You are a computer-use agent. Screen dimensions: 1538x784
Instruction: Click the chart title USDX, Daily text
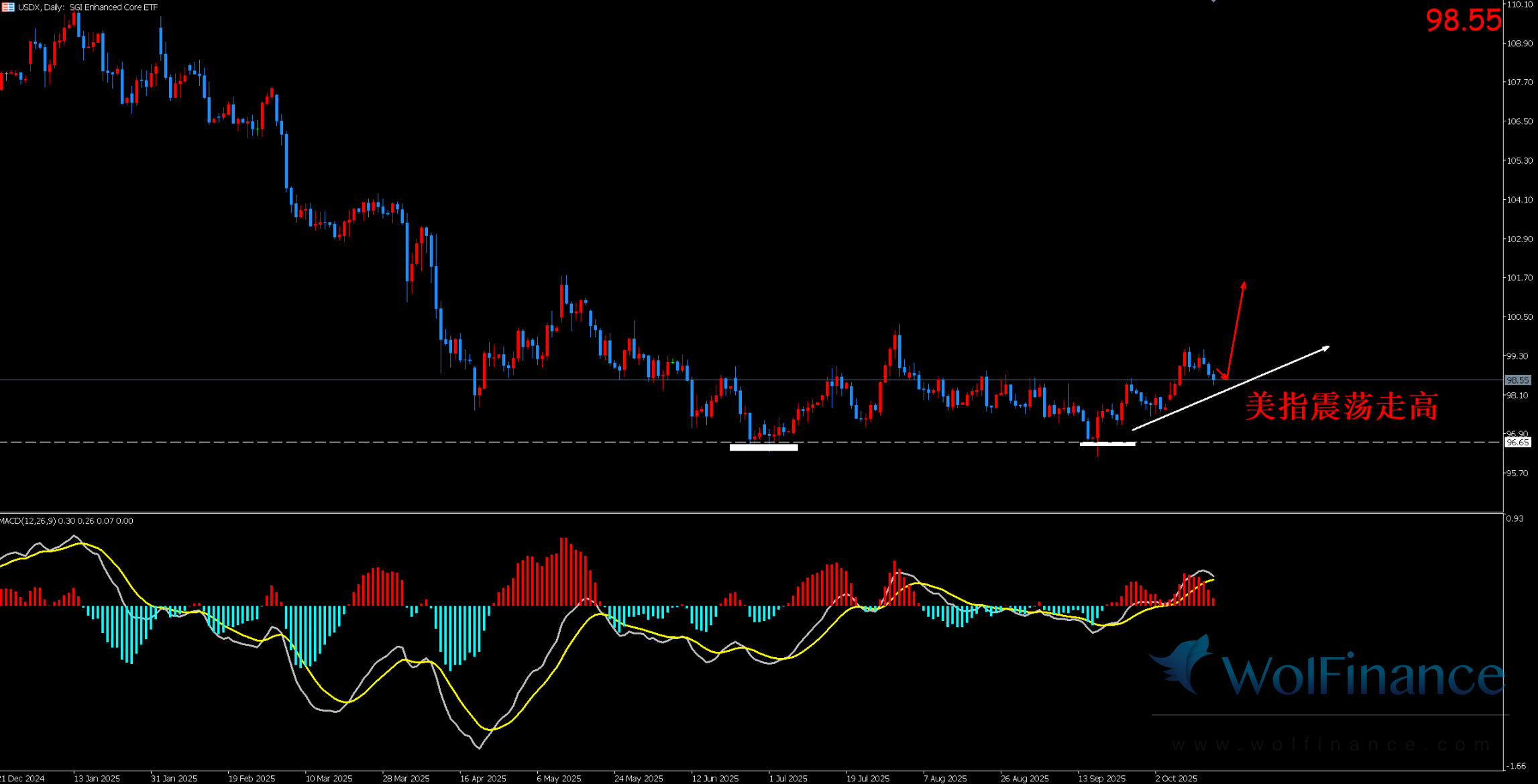42,7
